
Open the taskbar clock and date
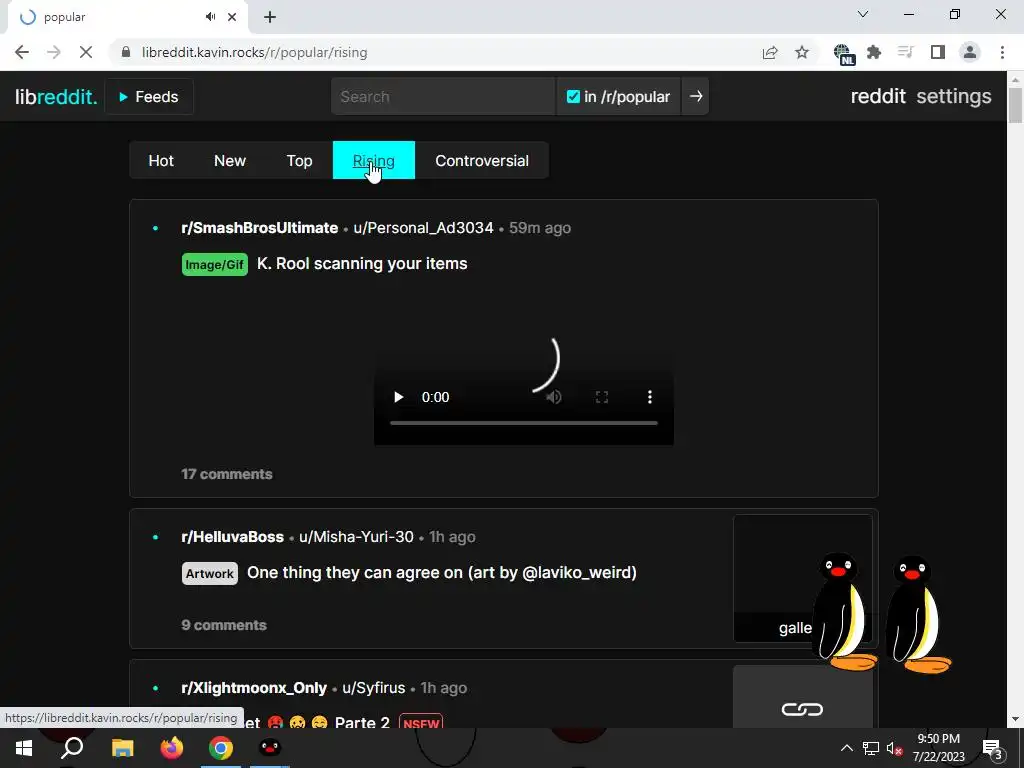pyautogui.click(x=938, y=748)
